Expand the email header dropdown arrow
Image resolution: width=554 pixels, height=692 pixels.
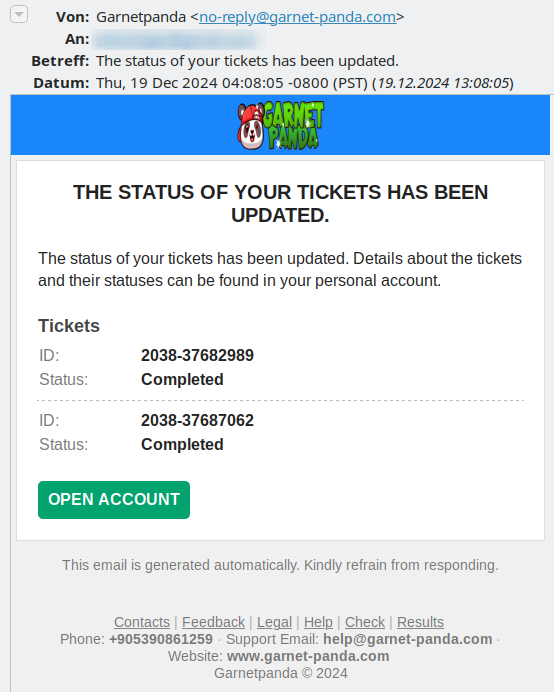19,15
